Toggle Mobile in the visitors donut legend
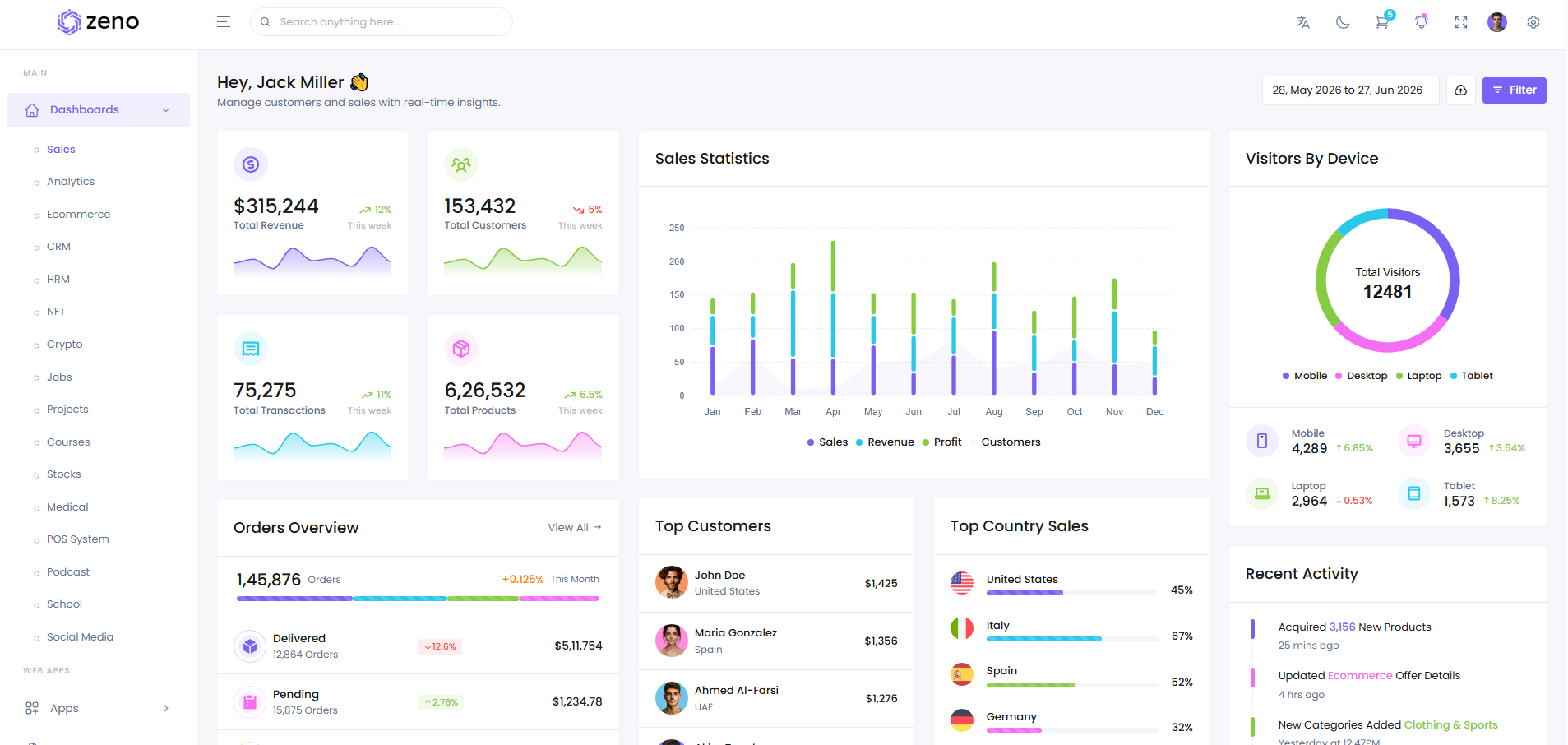1568x745 pixels. point(1305,376)
